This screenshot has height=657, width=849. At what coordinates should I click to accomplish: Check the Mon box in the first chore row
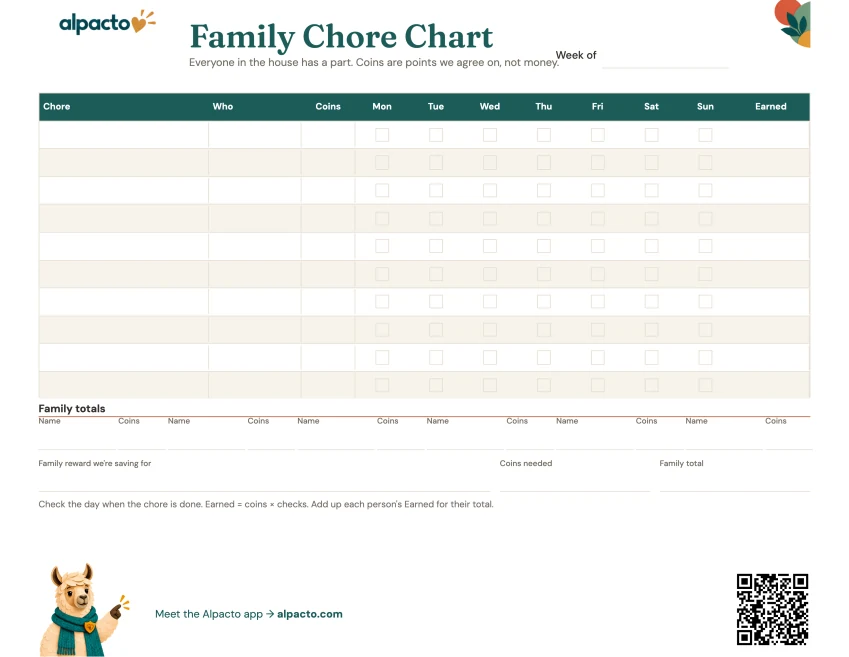click(x=382, y=134)
